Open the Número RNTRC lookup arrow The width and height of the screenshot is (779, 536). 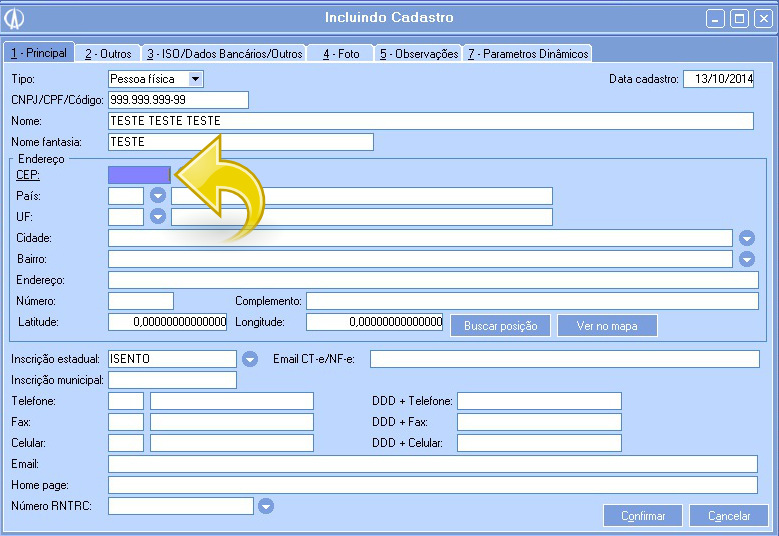pyautogui.click(x=265, y=506)
